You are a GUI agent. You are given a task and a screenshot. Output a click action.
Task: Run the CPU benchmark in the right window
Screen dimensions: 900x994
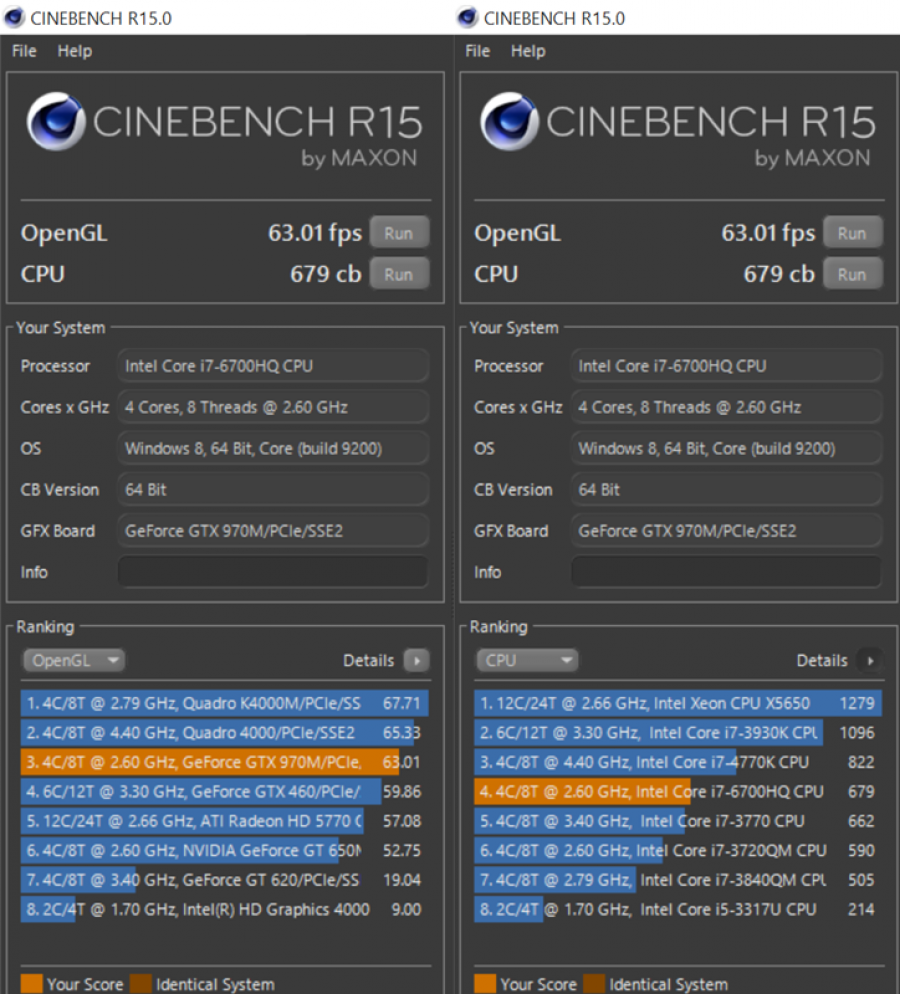pos(852,274)
